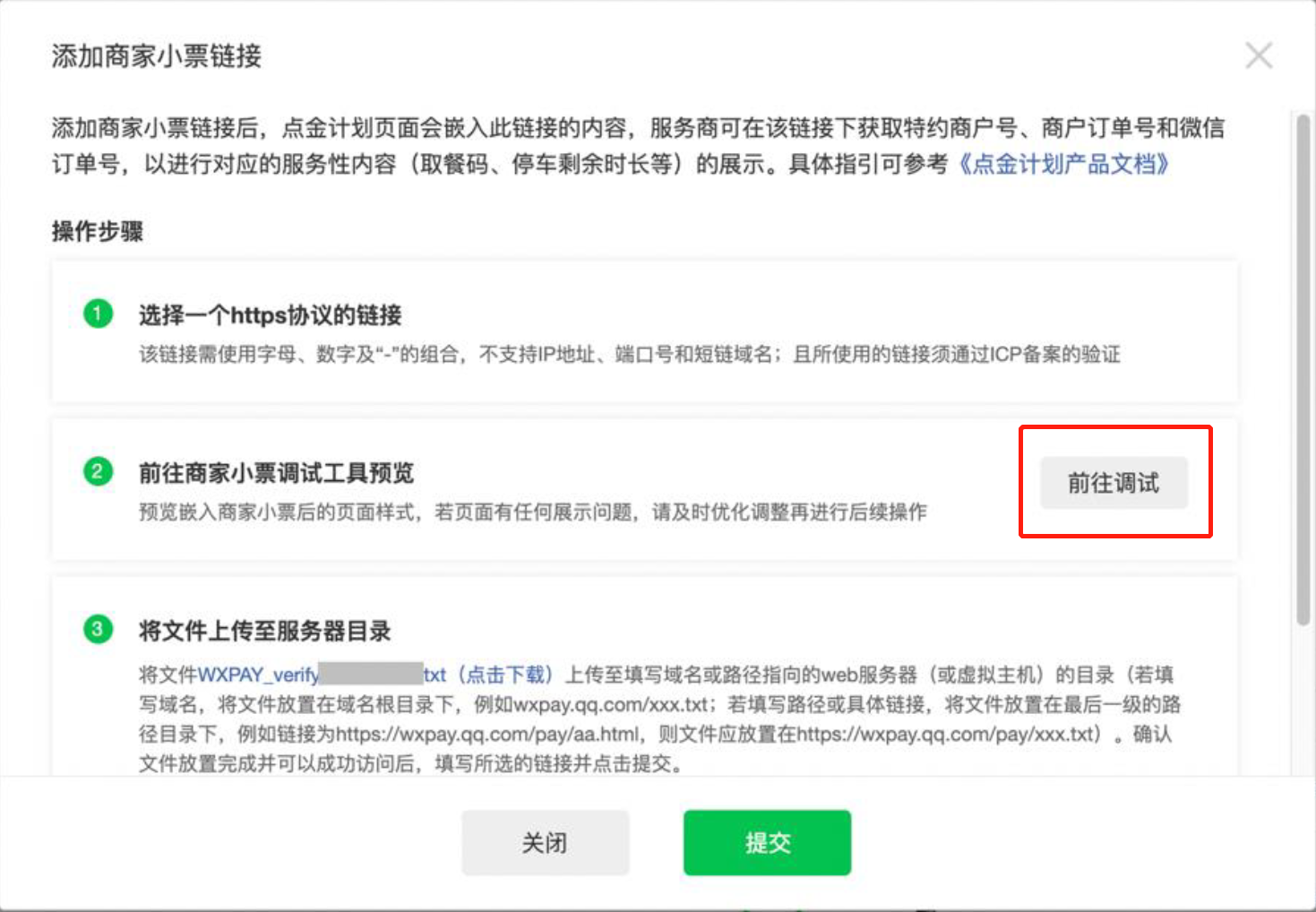Click the grey redacted filename block
This screenshot has height=912, width=1316.
click(371, 674)
